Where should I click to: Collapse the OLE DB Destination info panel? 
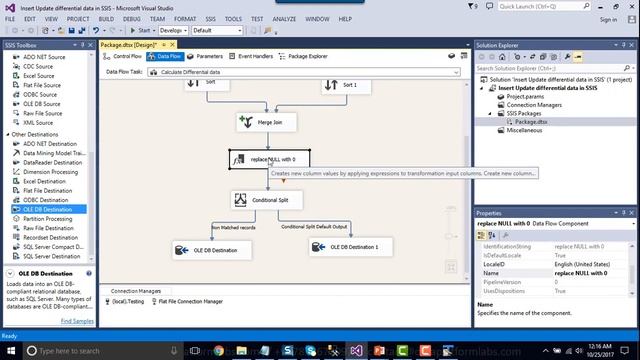click(10, 273)
